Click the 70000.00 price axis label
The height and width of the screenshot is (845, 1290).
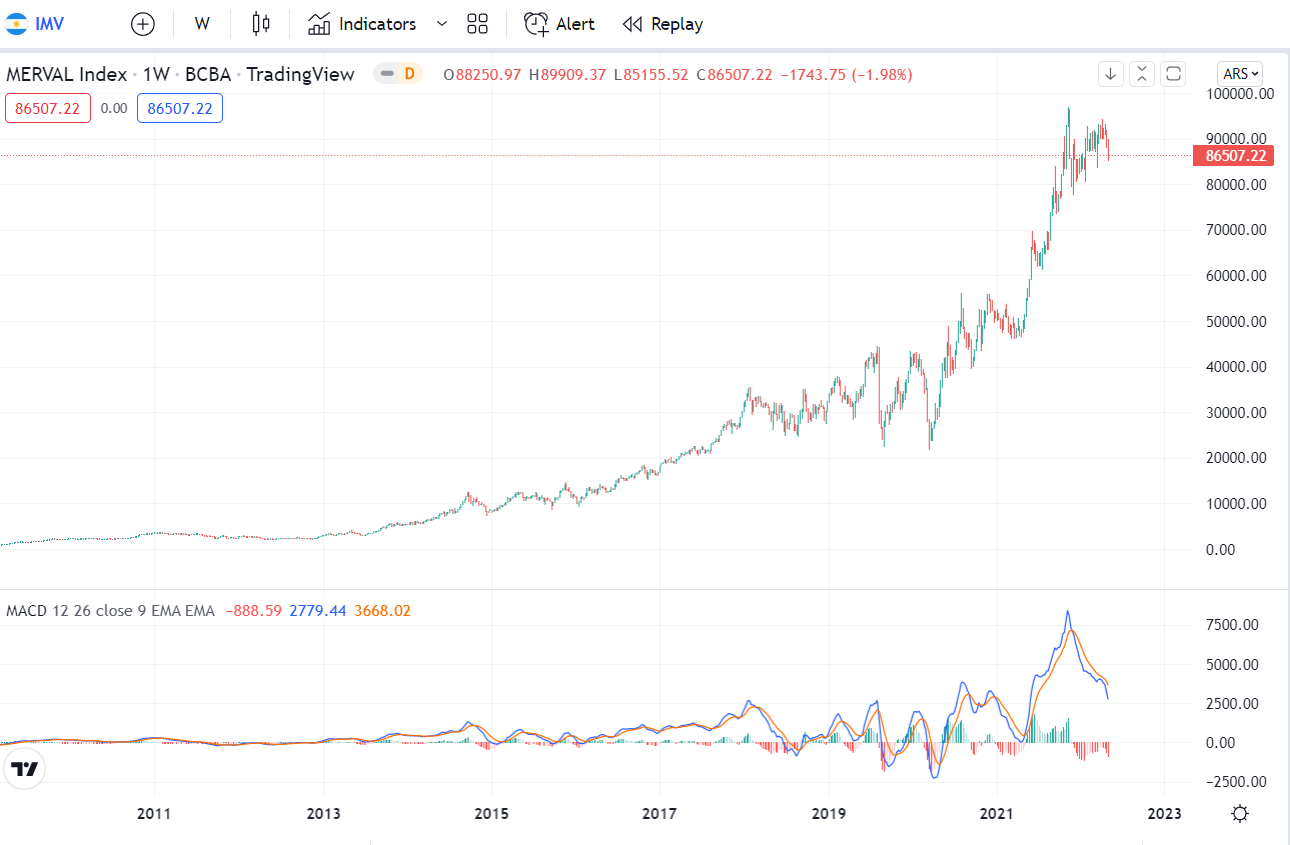click(x=1239, y=230)
